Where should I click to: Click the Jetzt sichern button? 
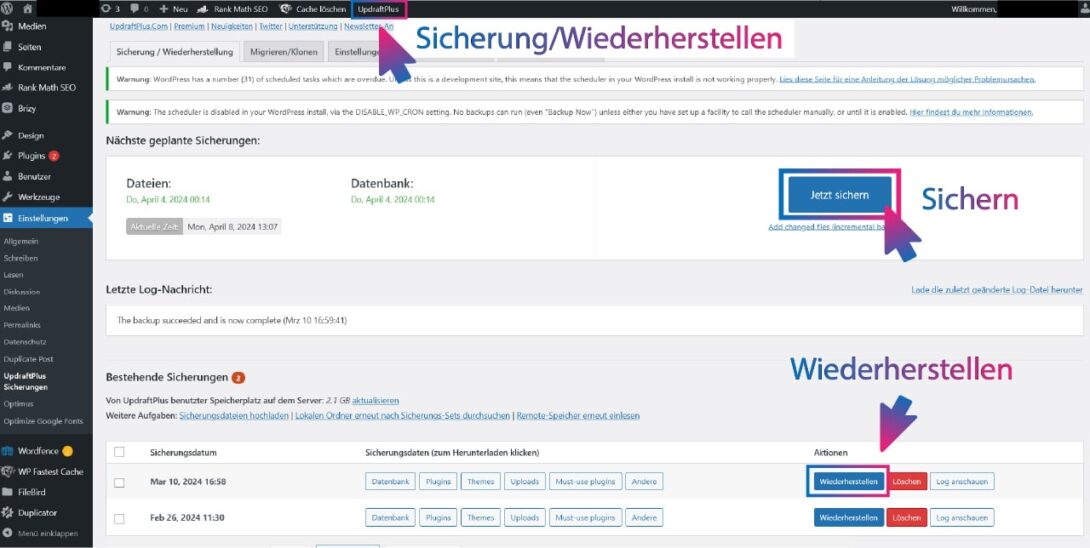click(839, 195)
